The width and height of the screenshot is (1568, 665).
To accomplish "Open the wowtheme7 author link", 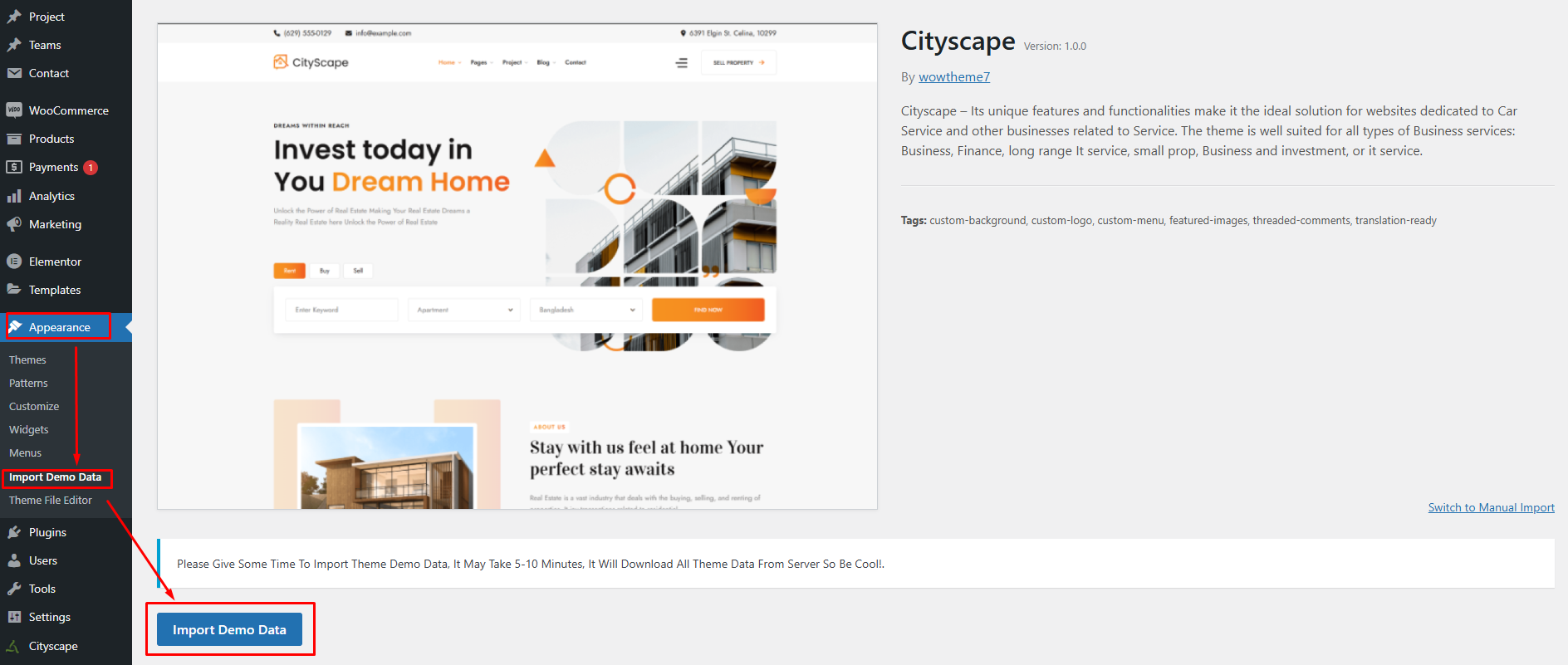I will 954,77.
